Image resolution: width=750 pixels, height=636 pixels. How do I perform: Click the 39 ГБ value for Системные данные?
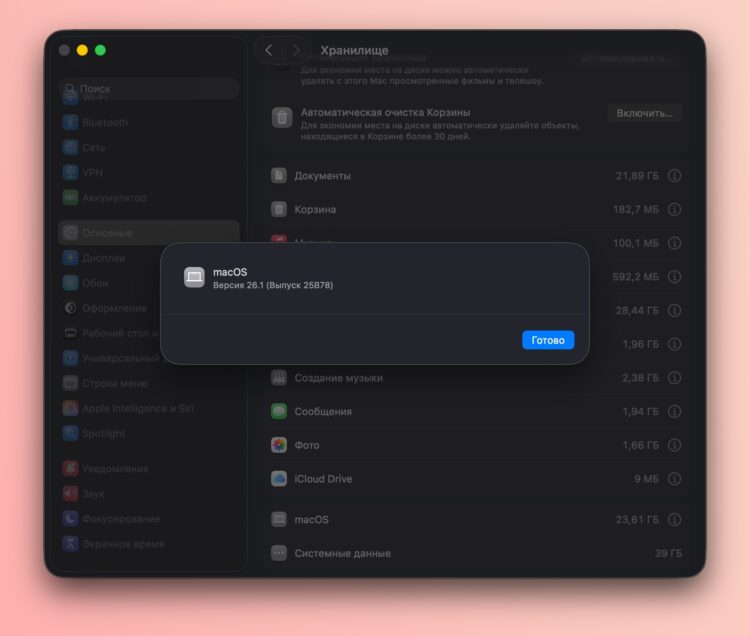pyautogui.click(x=669, y=553)
